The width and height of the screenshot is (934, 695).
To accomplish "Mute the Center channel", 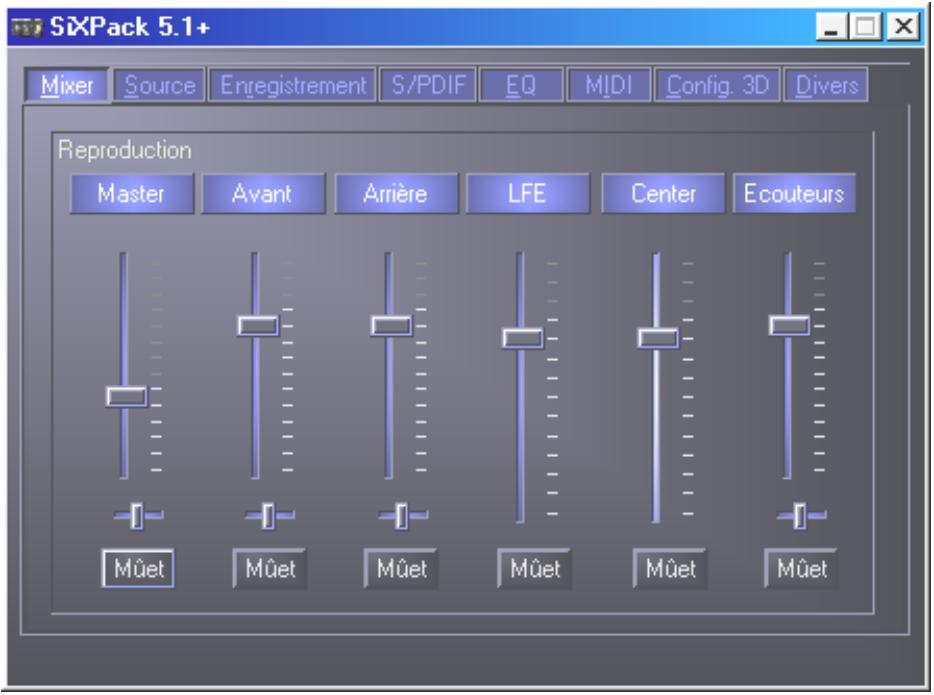I will pyautogui.click(x=670, y=569).
